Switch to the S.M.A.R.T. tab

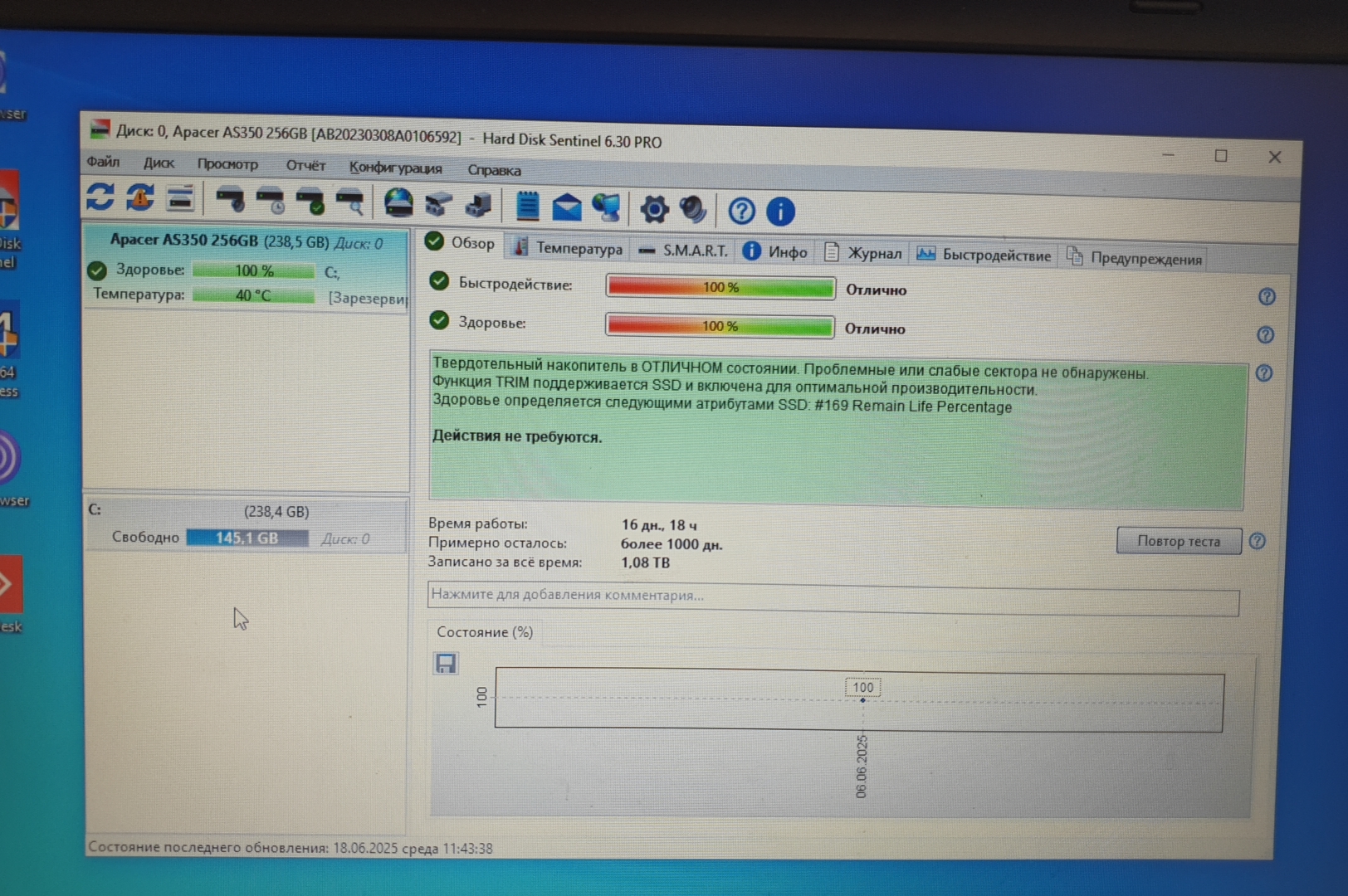tap(684, 250)
